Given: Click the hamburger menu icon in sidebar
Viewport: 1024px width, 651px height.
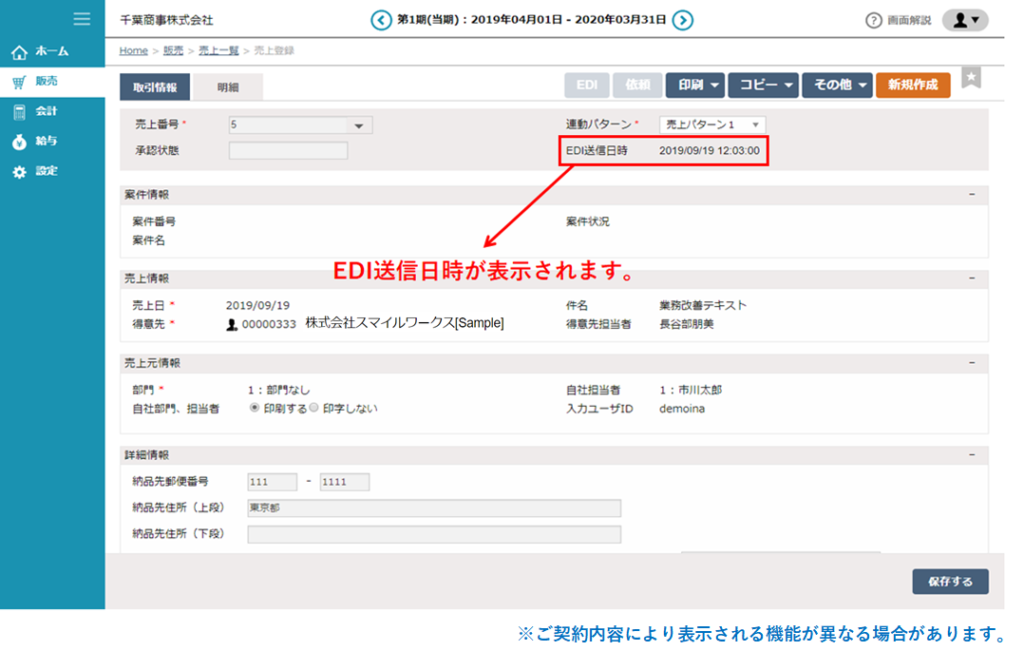Looking at the screenshot, I should tap(82, 19).
